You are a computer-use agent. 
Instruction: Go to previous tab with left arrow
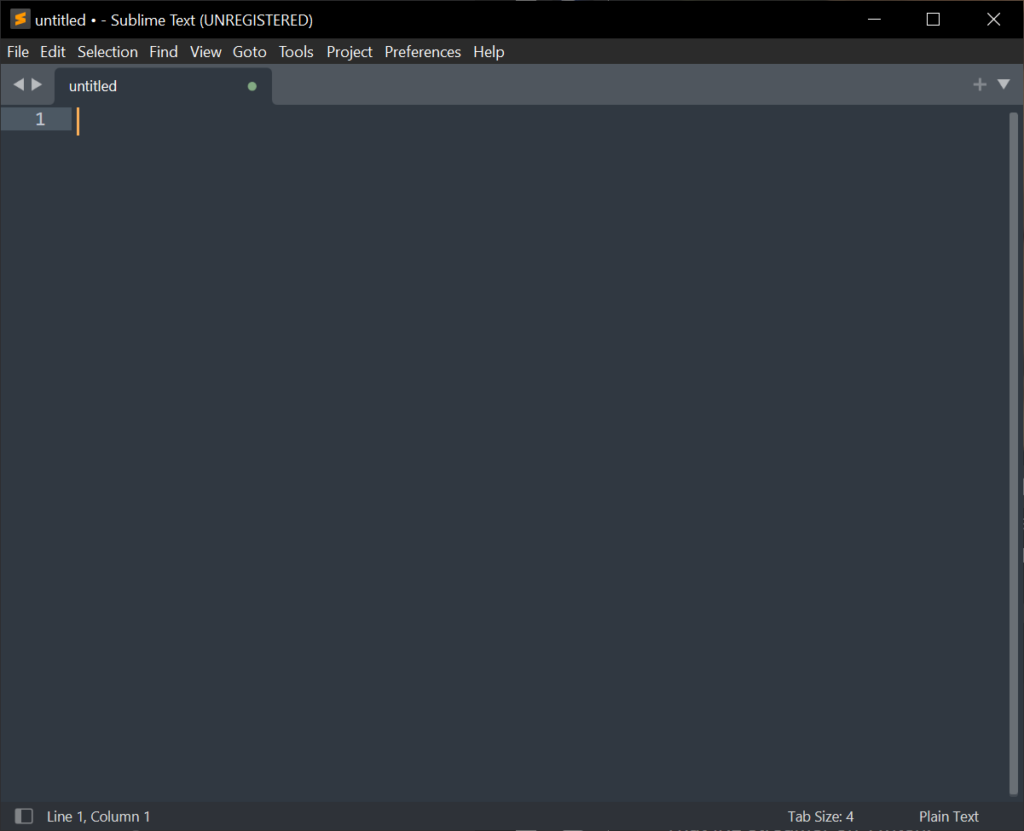tap(18, 84)
